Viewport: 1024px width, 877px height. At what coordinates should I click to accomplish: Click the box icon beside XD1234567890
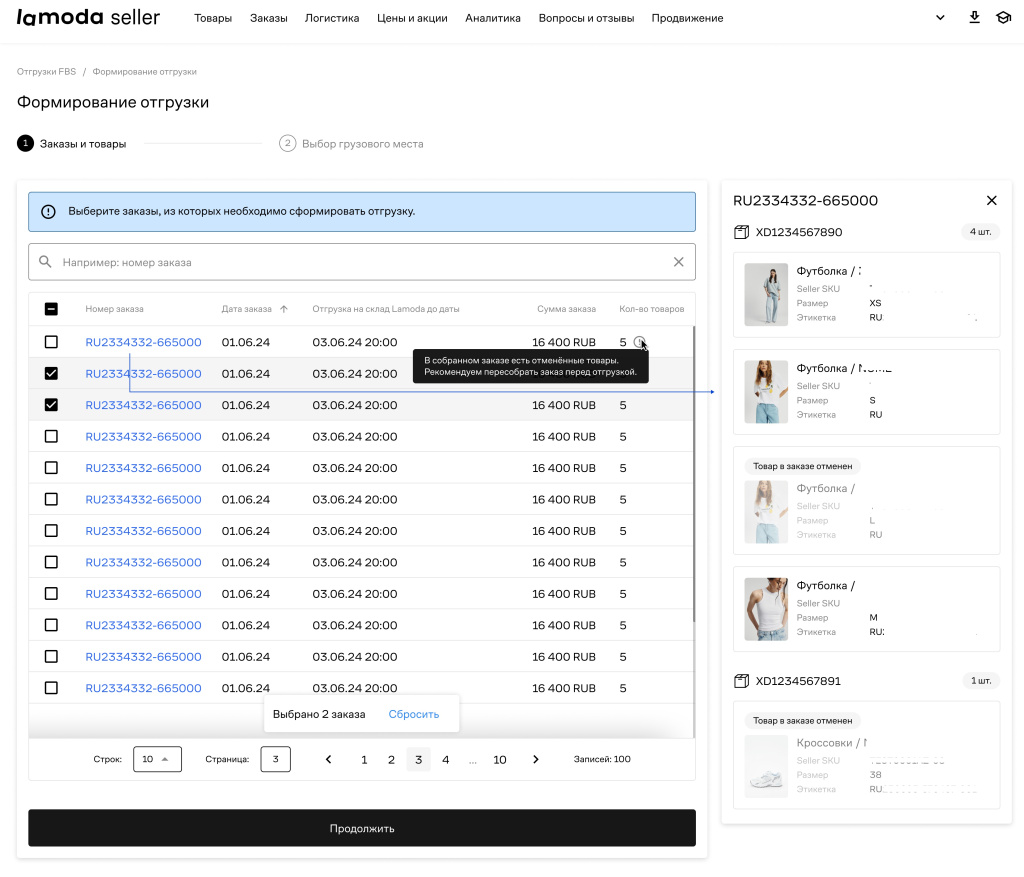[741, 232]
